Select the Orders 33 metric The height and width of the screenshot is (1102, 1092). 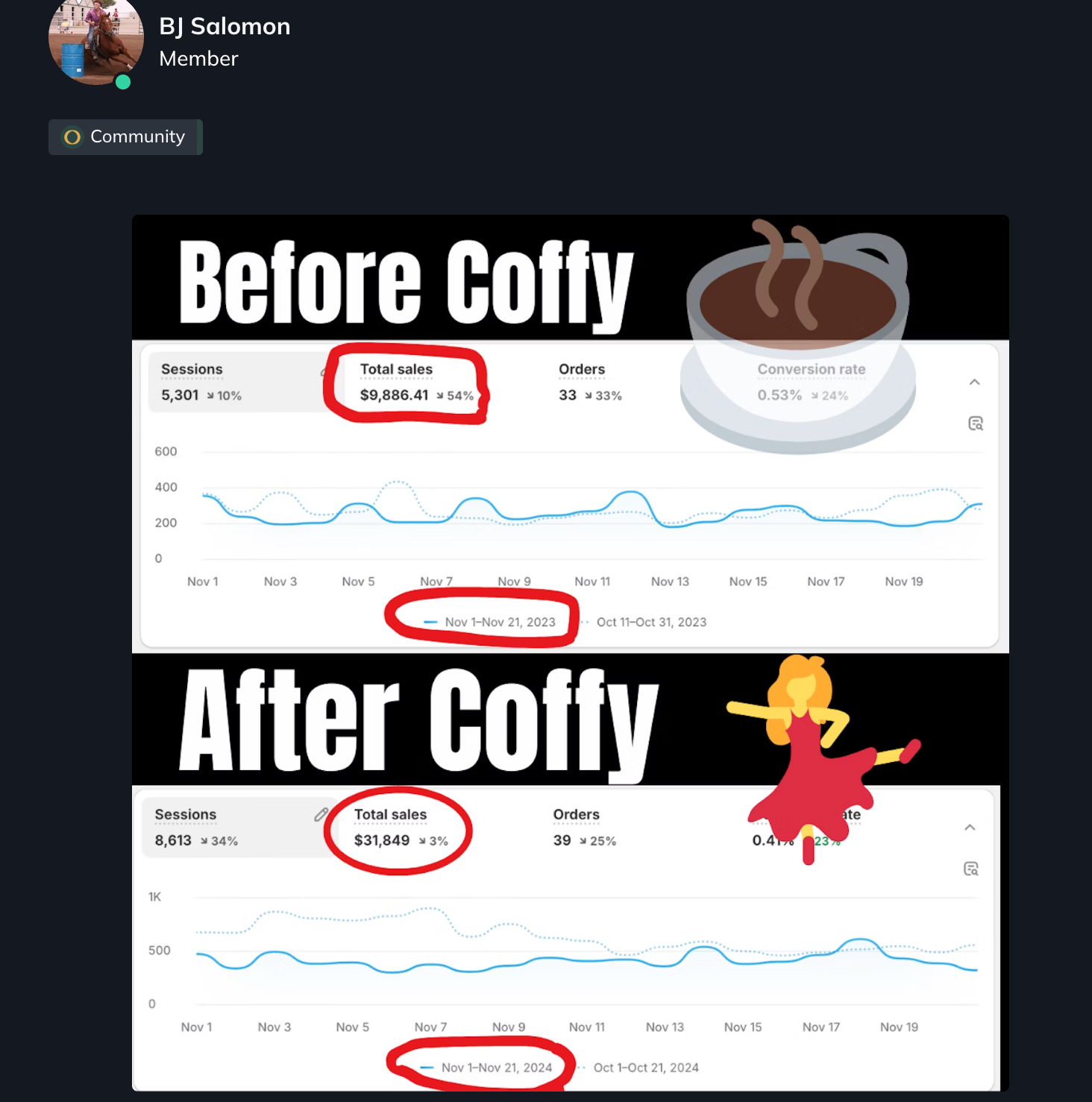(590, 382)
